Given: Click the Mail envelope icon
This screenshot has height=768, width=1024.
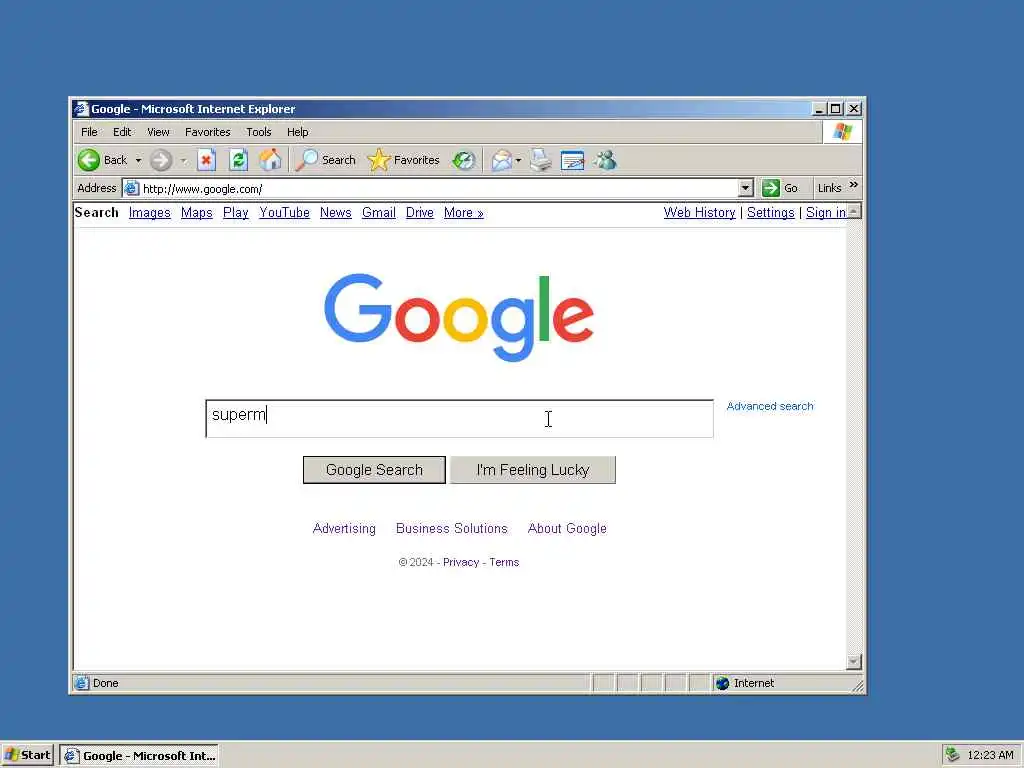Looking at the screenshot, I should click(x=501, y=160).
